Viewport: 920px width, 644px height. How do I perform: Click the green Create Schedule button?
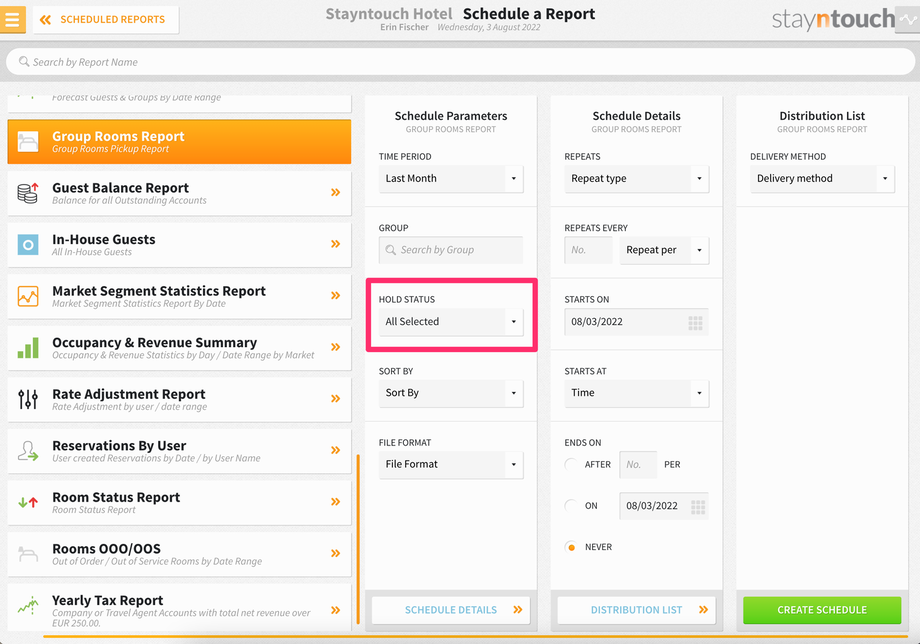tap(822, 610)
